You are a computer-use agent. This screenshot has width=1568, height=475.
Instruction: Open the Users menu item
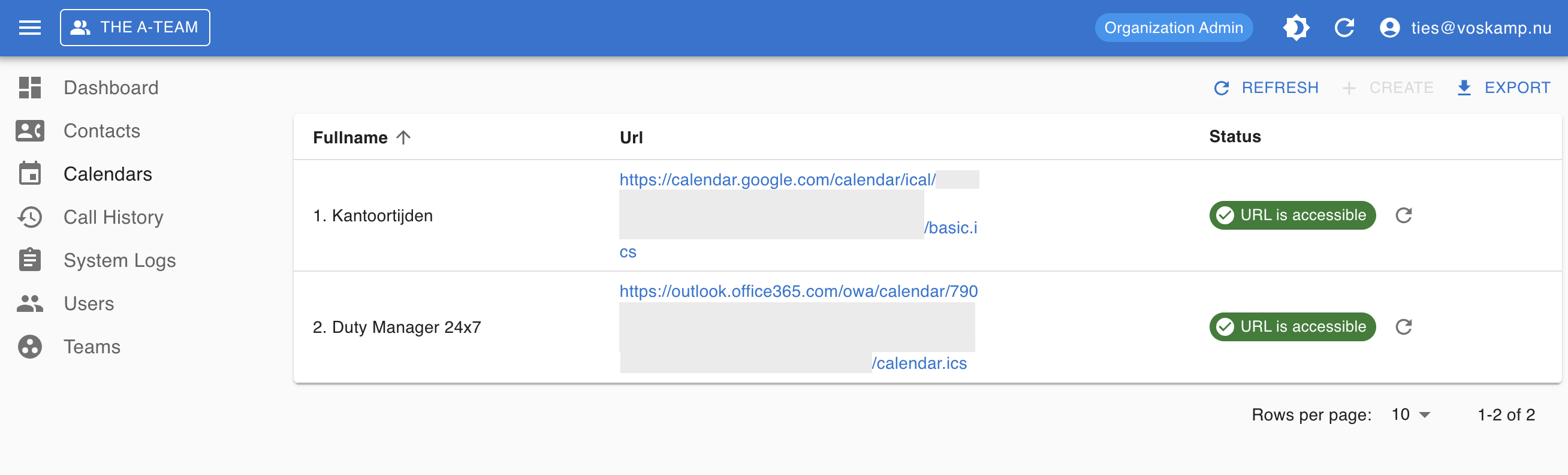click(89, 303)
